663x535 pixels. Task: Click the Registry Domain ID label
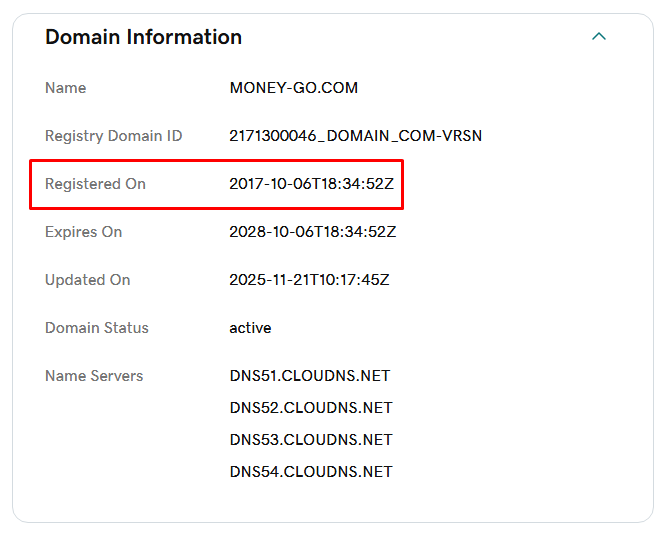coord(113,136)
